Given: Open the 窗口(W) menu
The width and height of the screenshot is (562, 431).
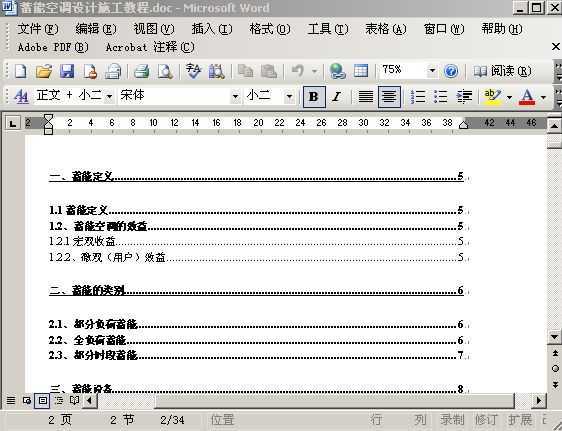Looking at the screenshot, I should pyautogui.click(x=444, y=29).
